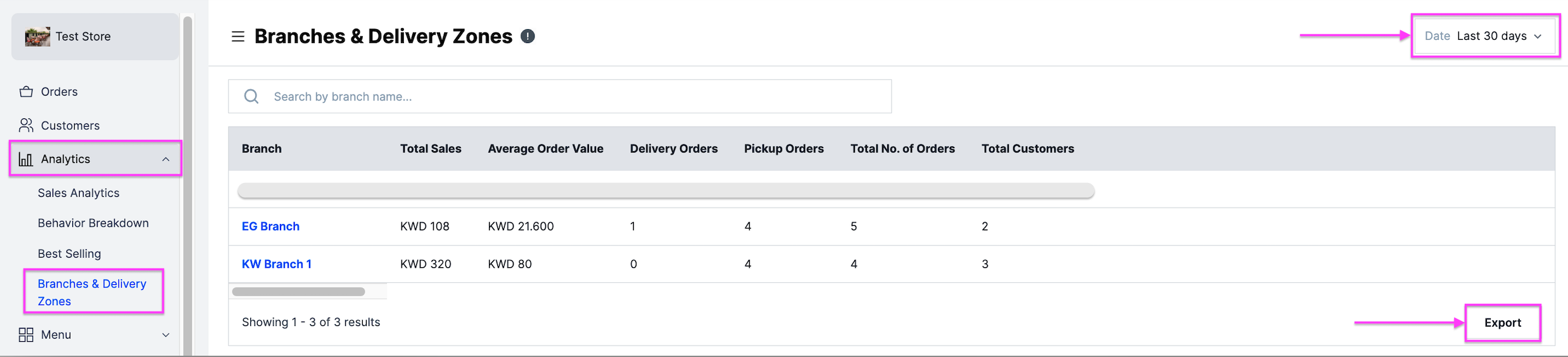The image size is (1568, 357).
Task: Collapse the Analytics section chevron
Action: tap(166, 159)
